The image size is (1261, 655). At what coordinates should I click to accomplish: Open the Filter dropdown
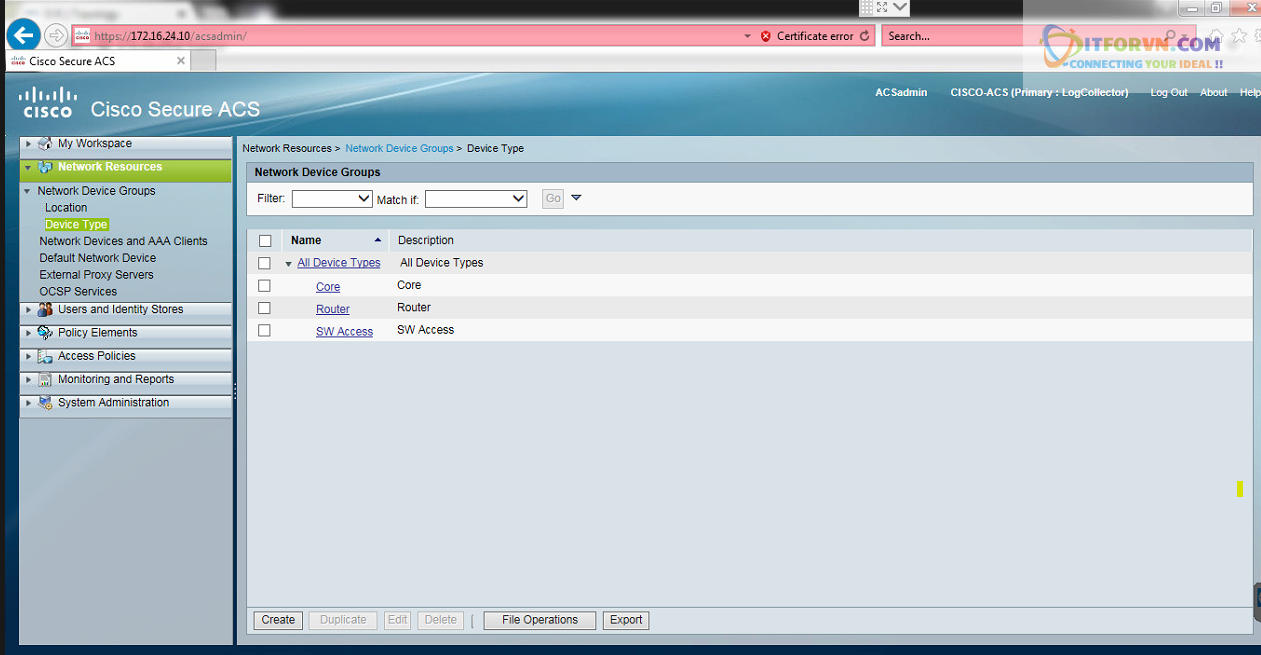[x=332, y=199]
